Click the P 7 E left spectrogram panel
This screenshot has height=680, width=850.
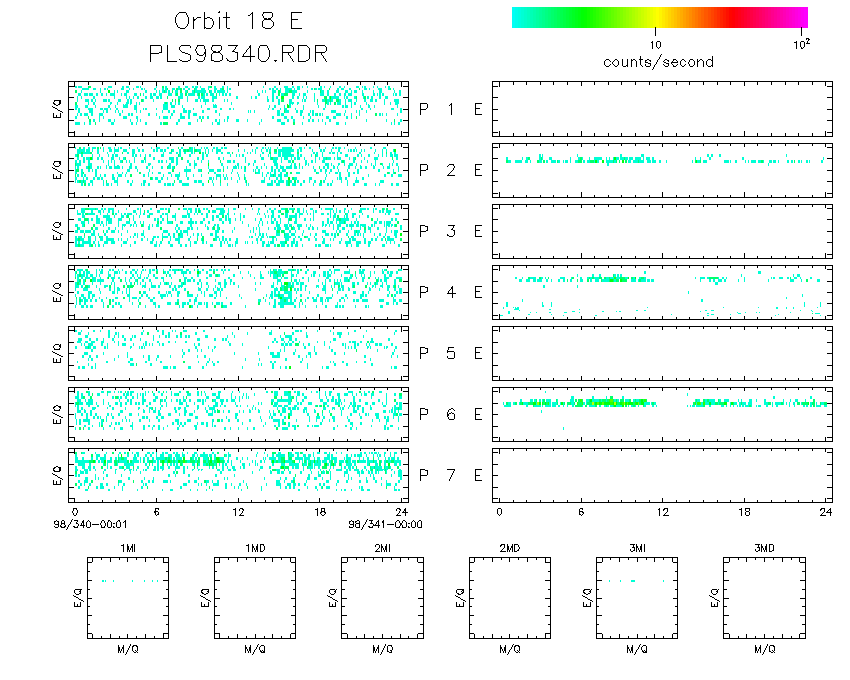[x=239, y=476]
